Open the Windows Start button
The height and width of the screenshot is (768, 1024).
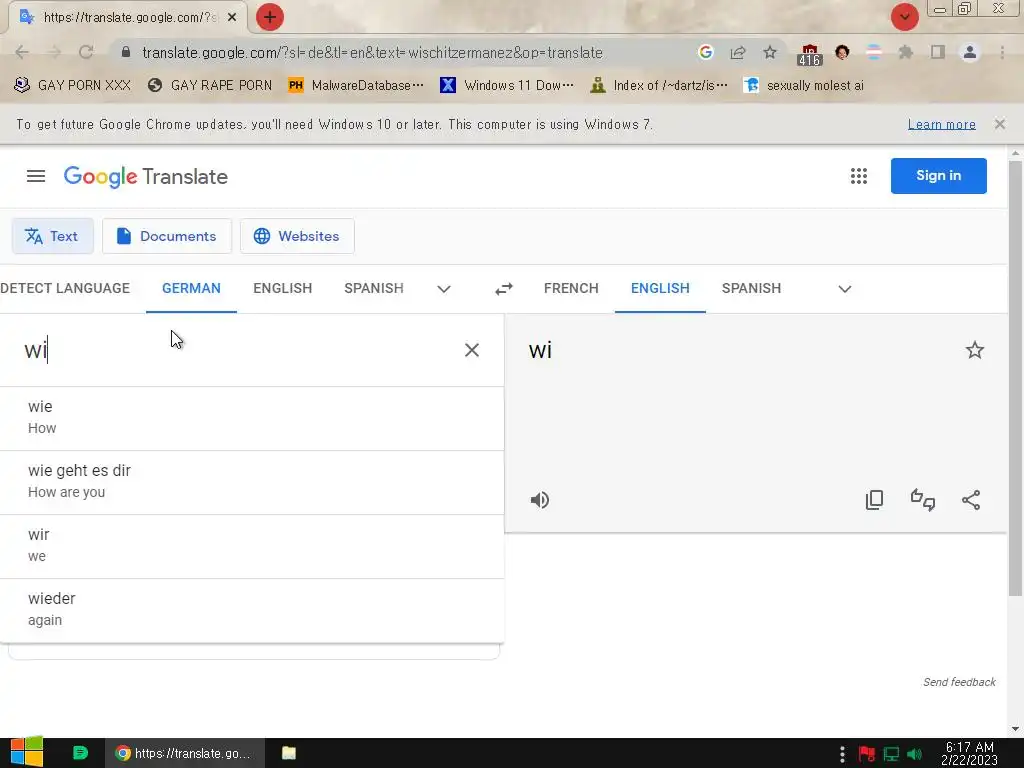click(26, 752)
